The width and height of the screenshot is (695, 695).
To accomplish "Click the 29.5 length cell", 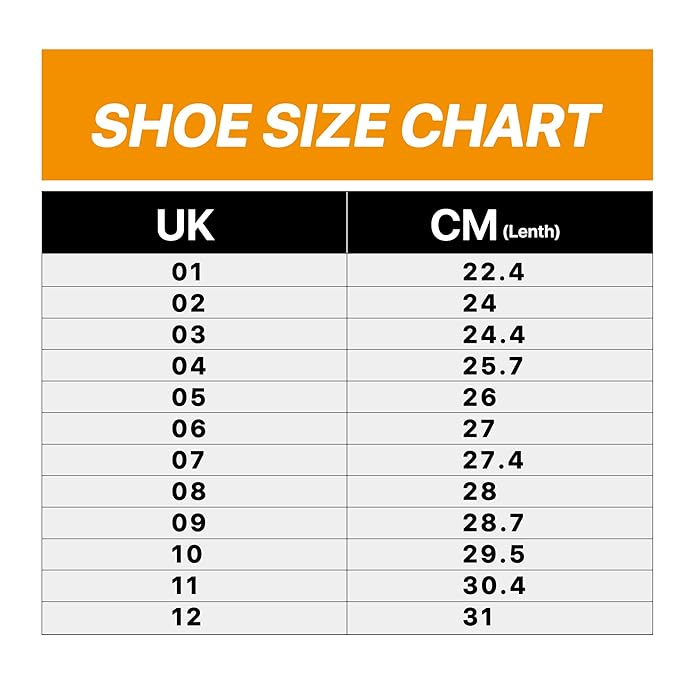I will [493, 554].
